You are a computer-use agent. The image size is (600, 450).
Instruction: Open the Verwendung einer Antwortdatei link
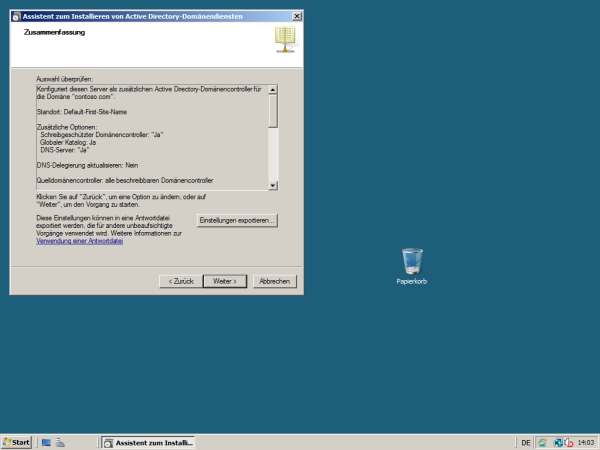point(80,241)
